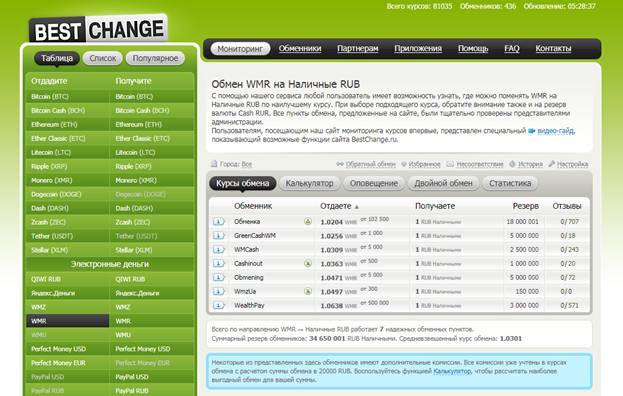Click the Все city filter link
The width and height of the screenshot is (623, 396).
246,164
